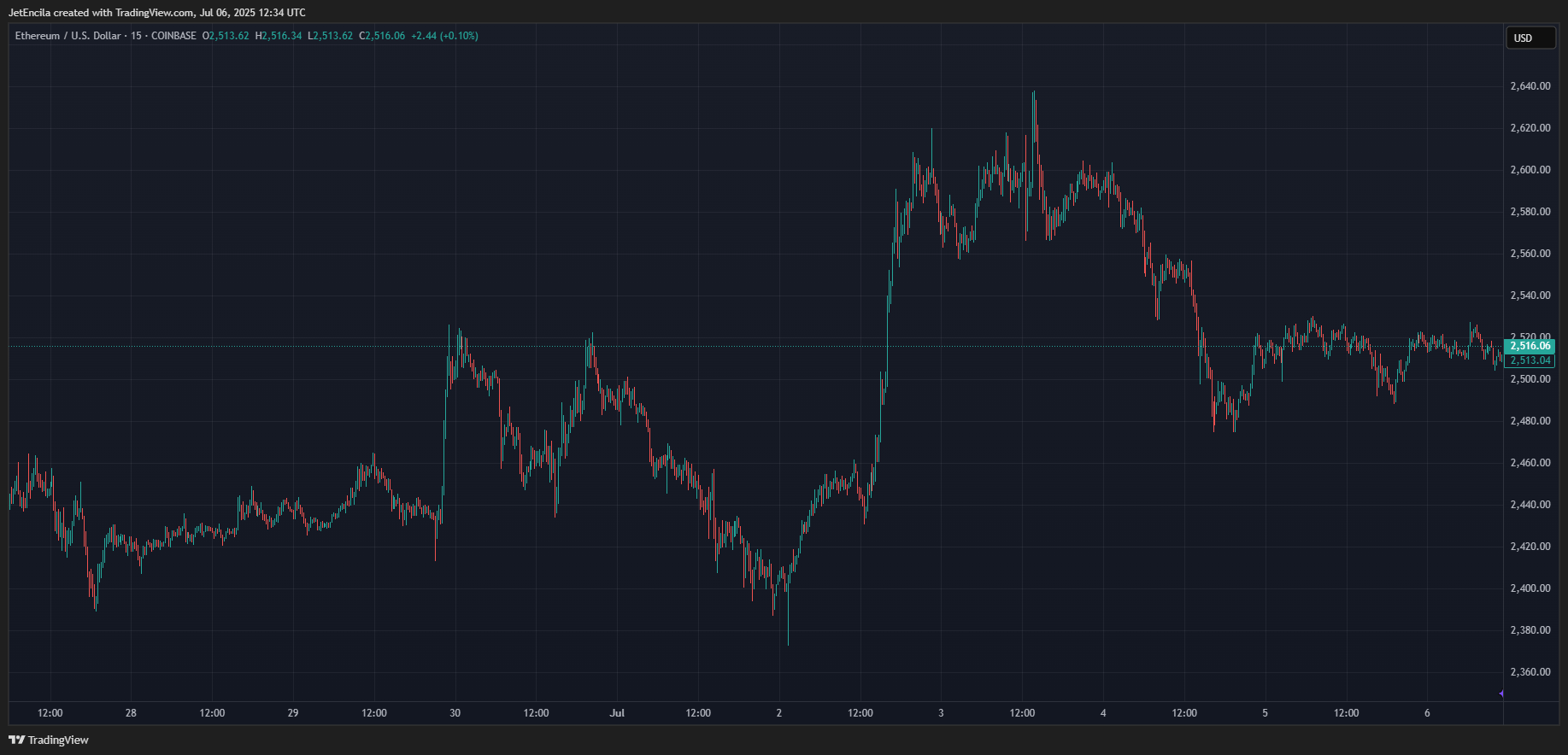The width and height of the screenshot is (1568, 755).
Task: Click the purple marker icon above time axis
Action: 1501,694
